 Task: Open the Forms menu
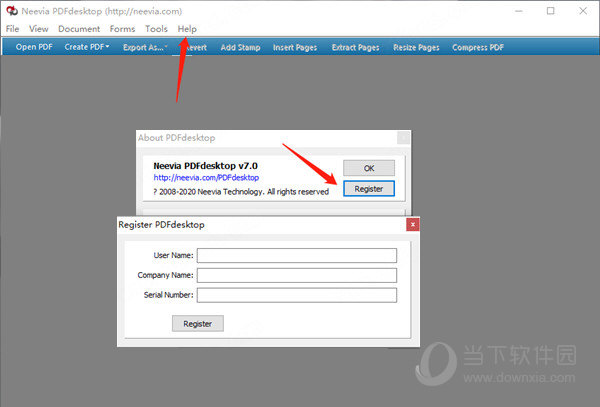[x=122, y=29]
